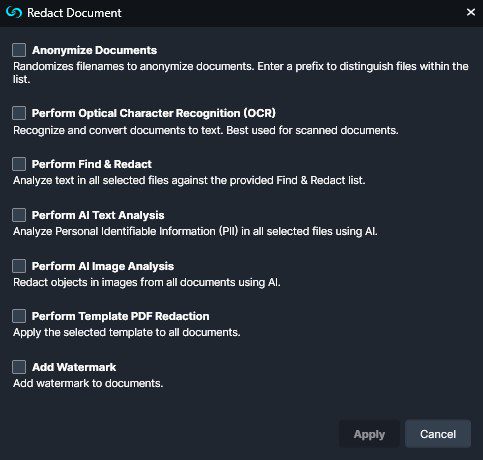Click the "Add Watermark" heading label
The image size is (483, 460).
point(74,367)
